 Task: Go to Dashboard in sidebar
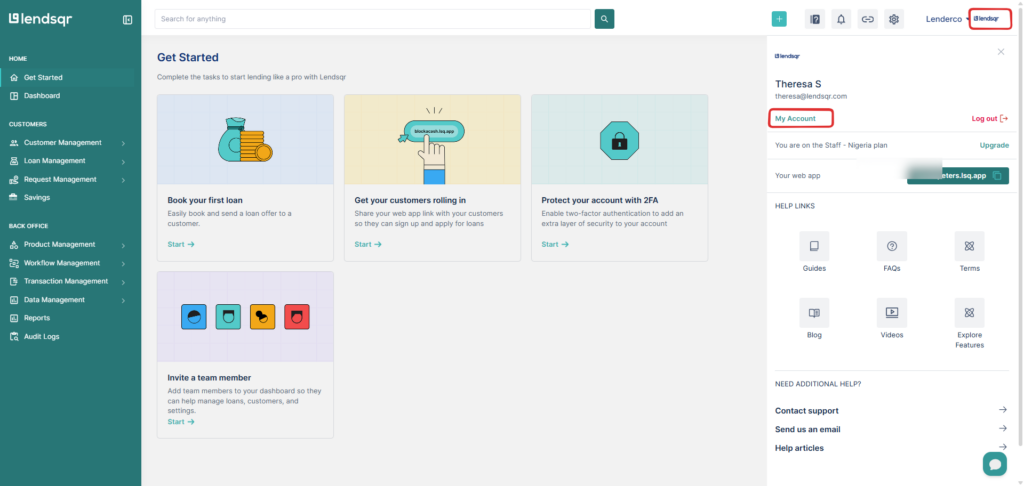click(42, 96)
